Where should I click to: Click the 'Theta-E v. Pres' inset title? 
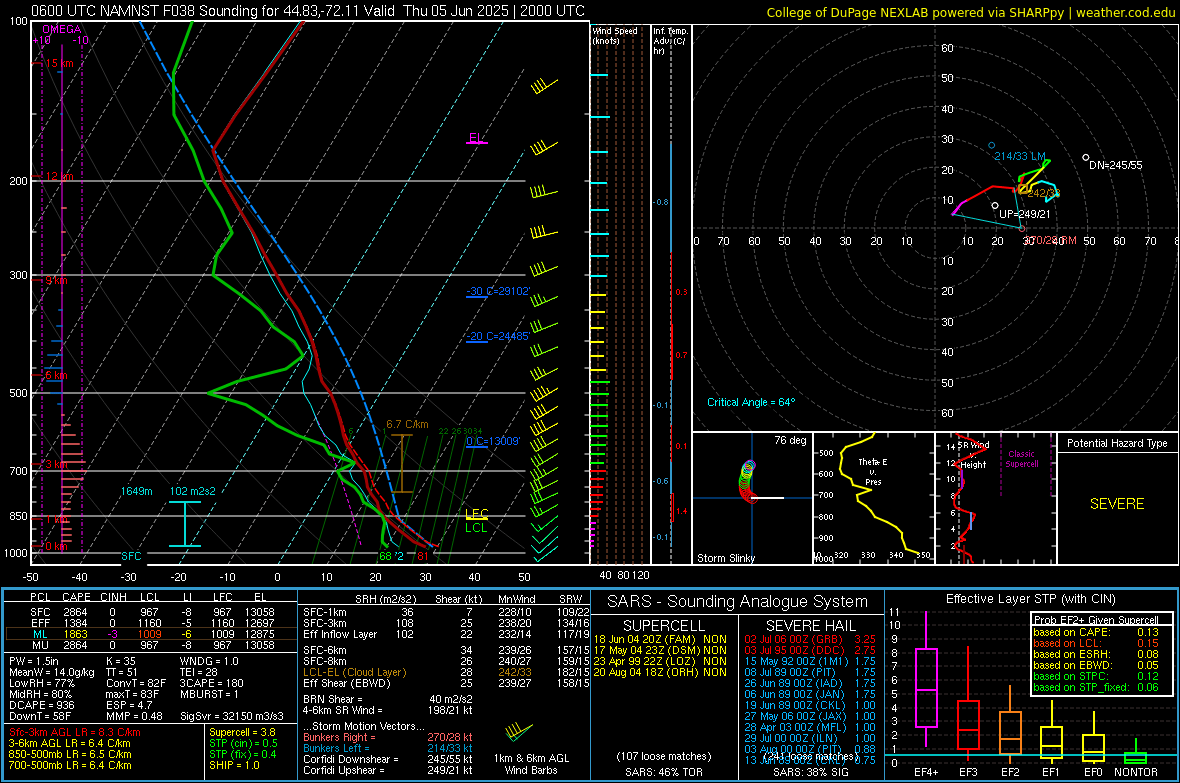[x=873, y=471]
